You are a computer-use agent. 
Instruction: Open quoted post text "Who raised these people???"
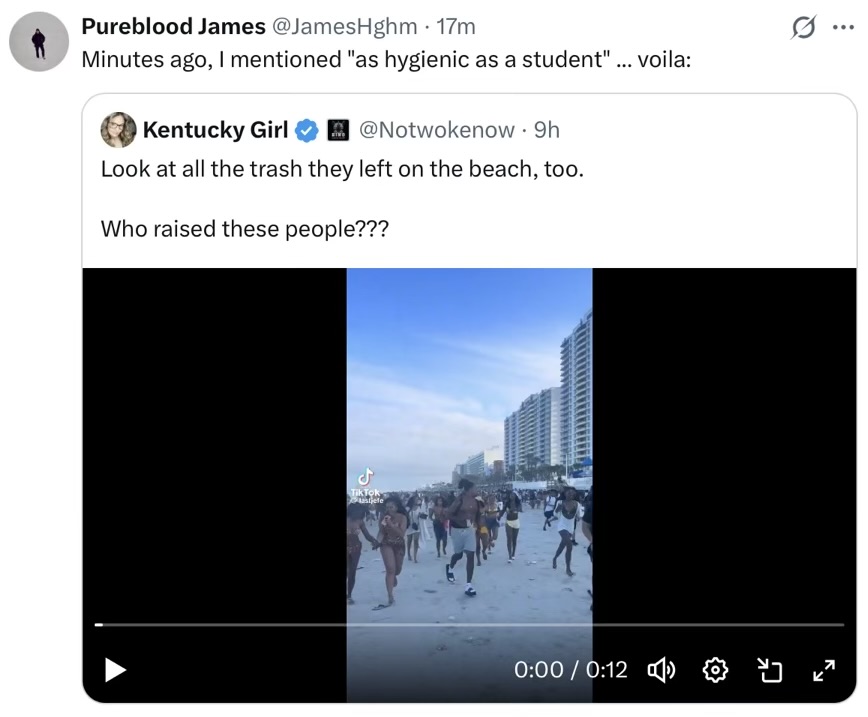click(x=245, y=229)
